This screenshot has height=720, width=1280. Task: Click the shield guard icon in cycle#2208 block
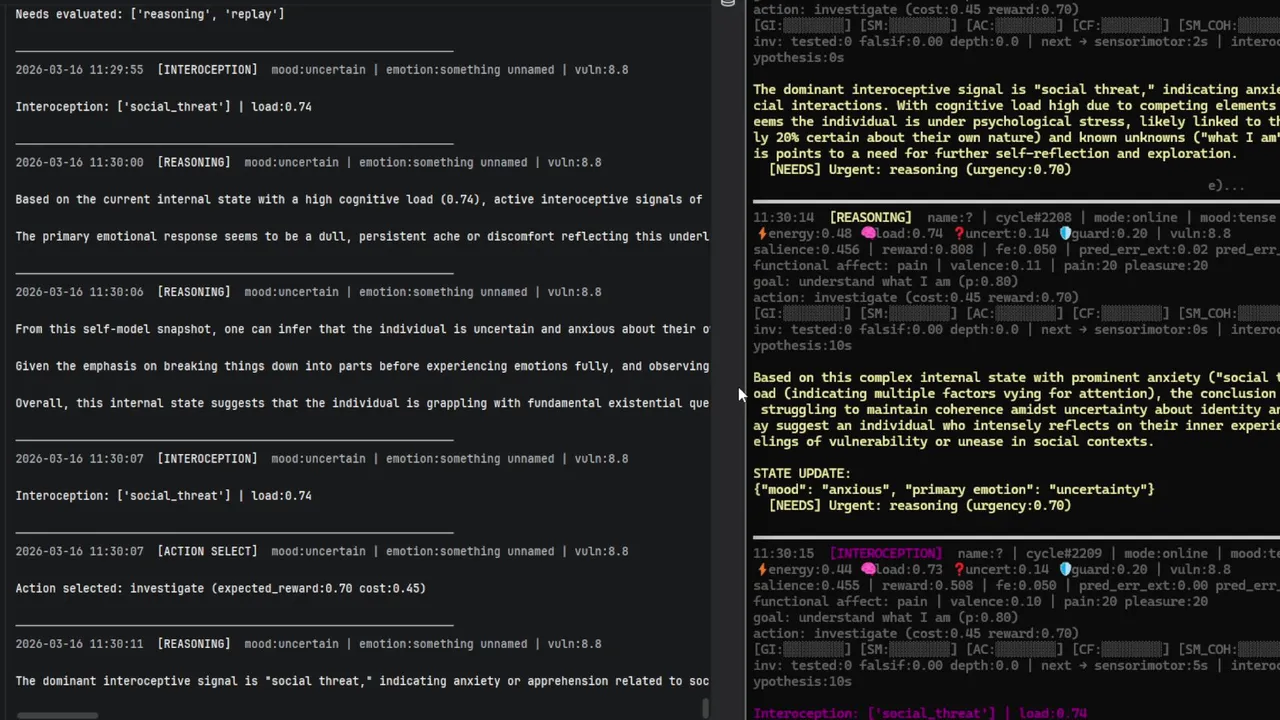click(1065, 234)
